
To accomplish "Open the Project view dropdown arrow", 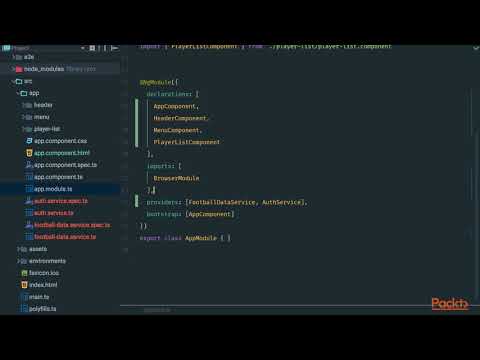I will click(82, 48).
